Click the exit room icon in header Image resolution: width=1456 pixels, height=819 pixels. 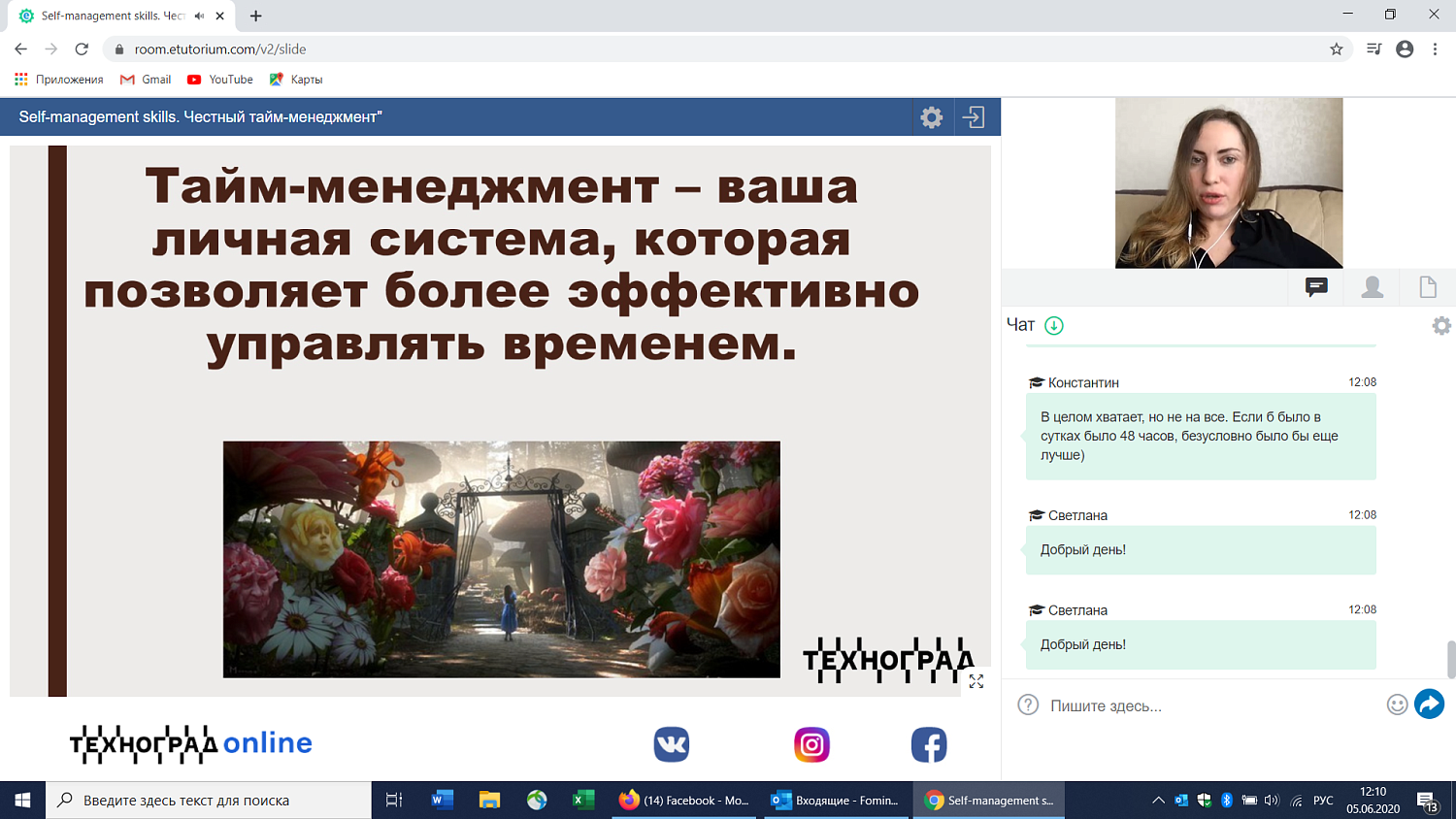[974, 117]
